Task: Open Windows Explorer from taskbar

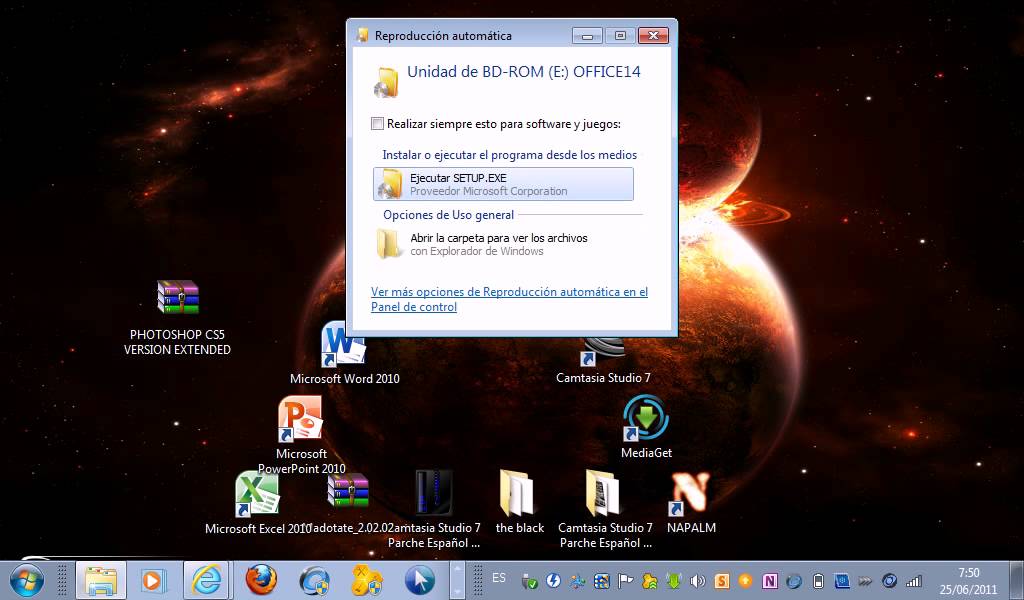Action: pos(101,580)
